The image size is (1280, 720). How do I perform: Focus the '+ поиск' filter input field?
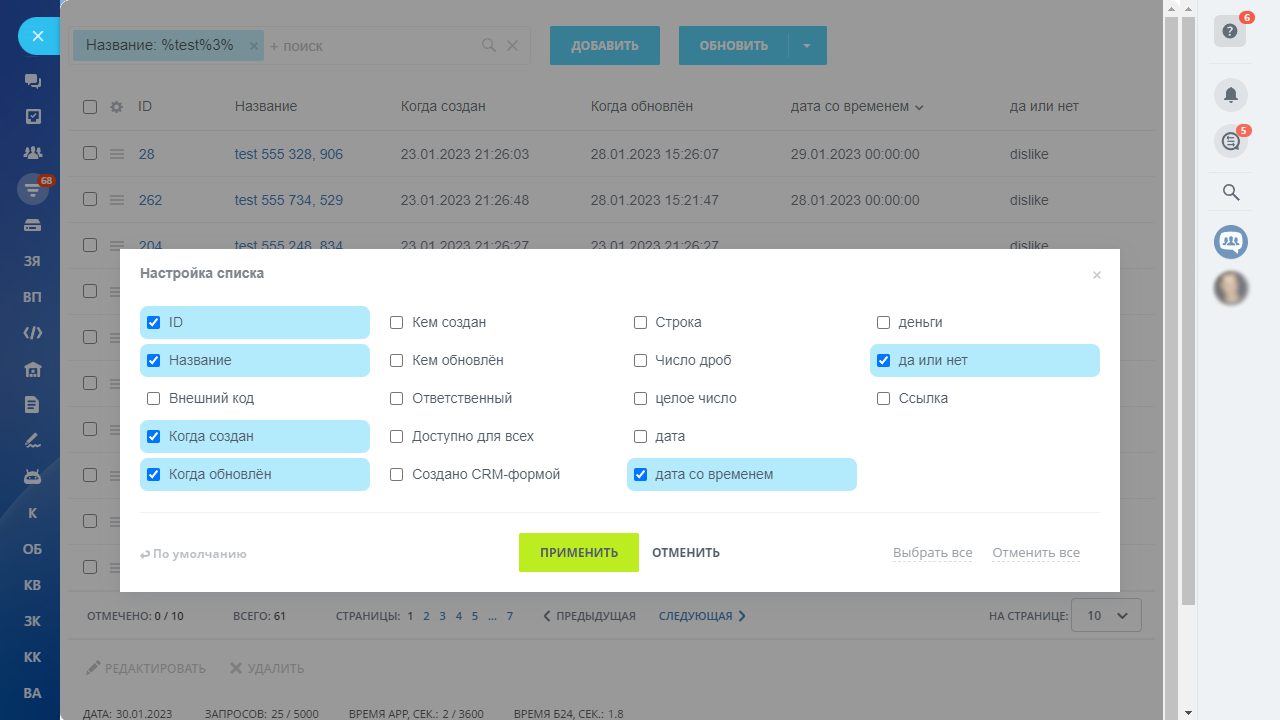(370, 46)
